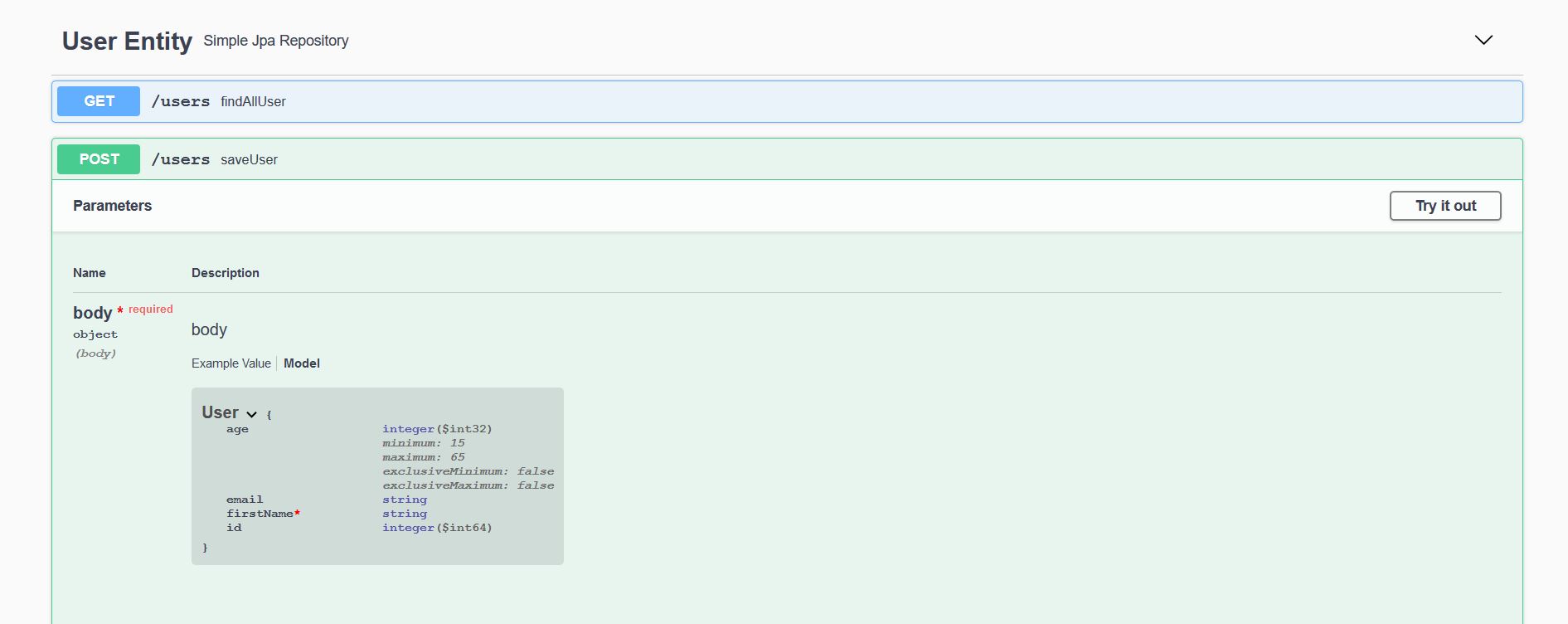Click the Try it out button
Viewport: 1568px width, 624px height.
1445,206
